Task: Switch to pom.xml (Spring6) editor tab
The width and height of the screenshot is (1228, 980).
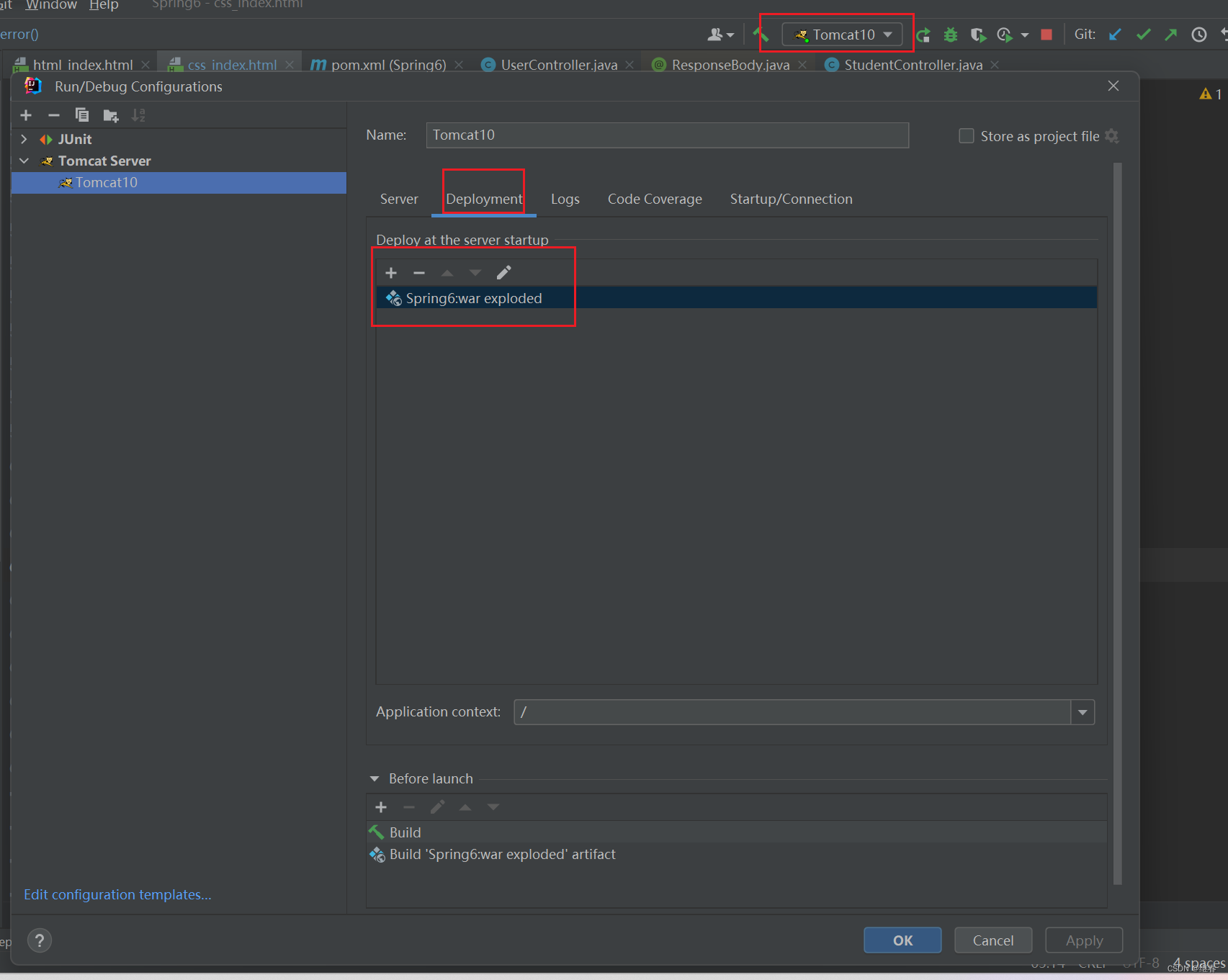Action: click(387, 65)
